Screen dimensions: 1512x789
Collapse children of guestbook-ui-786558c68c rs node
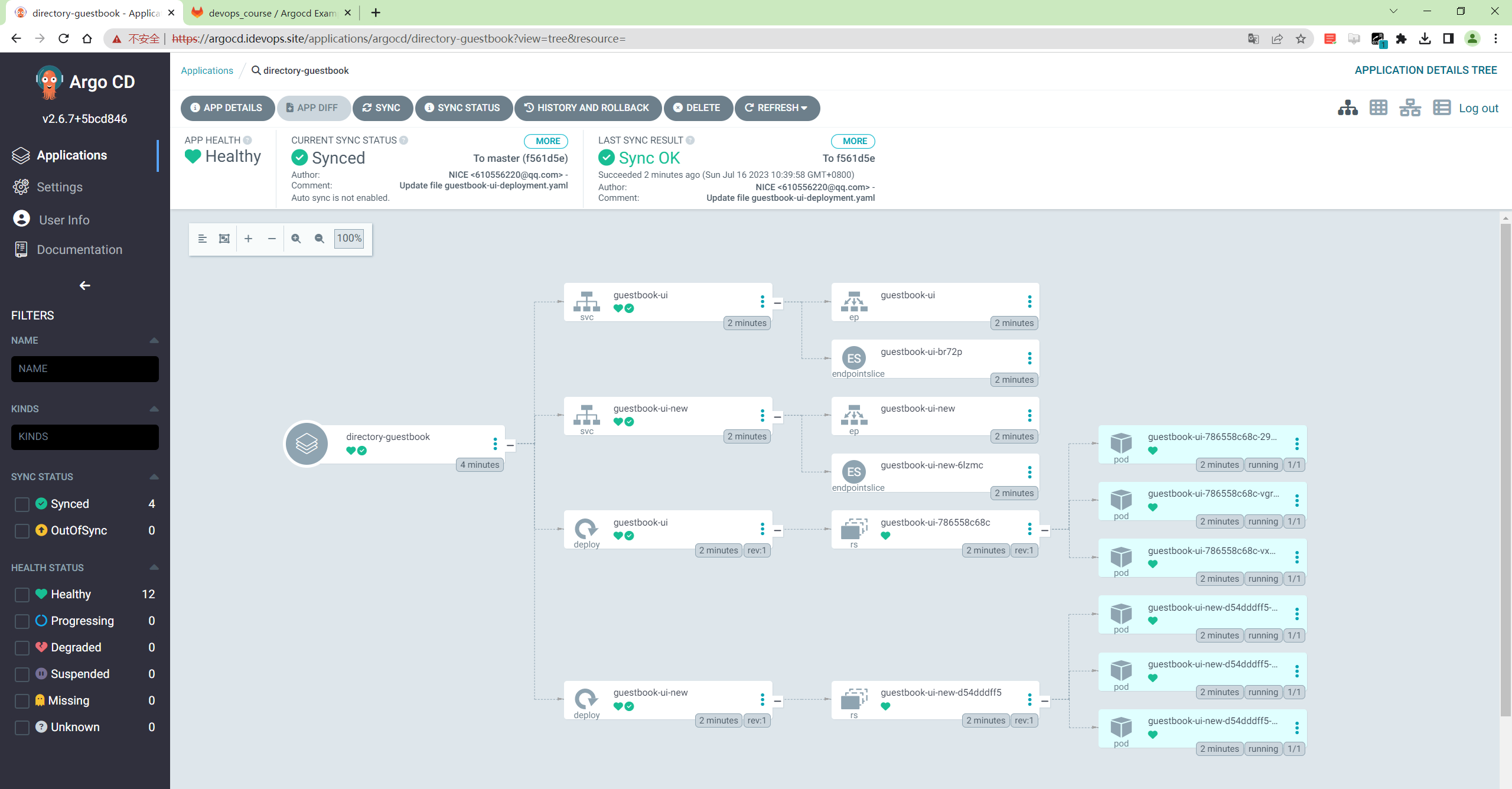coord(1045,530)
